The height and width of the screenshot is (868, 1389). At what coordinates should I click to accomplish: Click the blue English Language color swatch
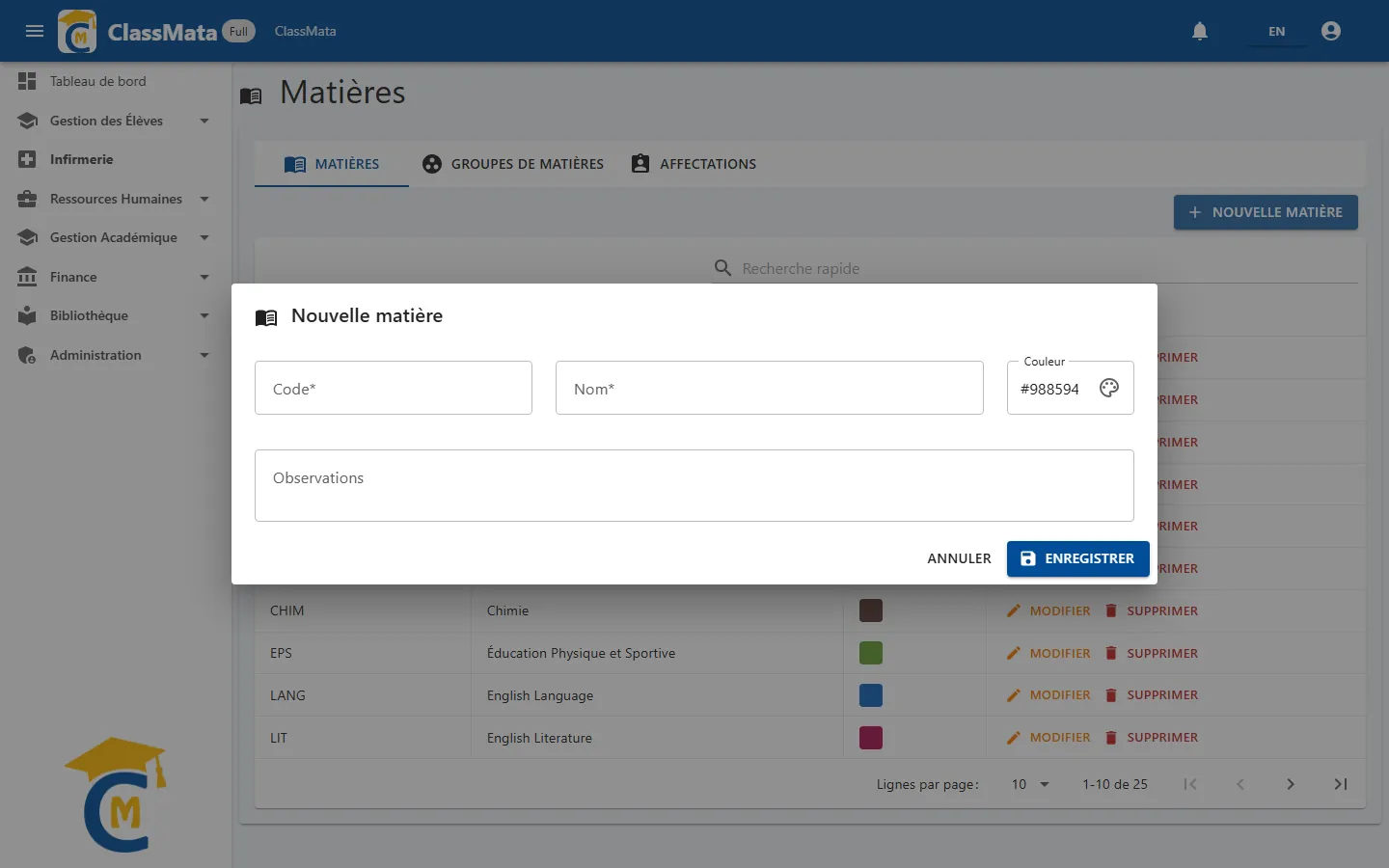point(871,695)
